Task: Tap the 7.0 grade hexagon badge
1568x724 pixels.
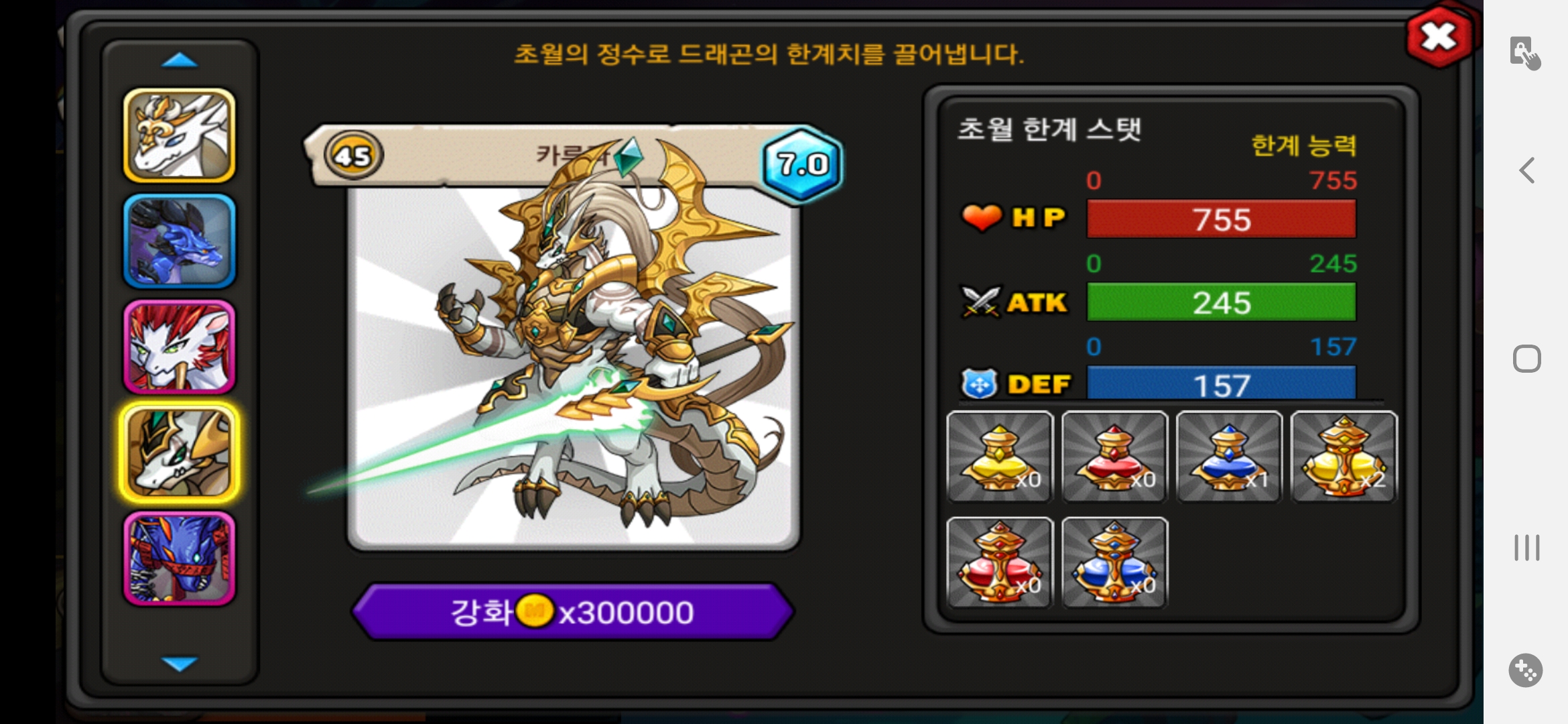Action: (x=802, y=164)
